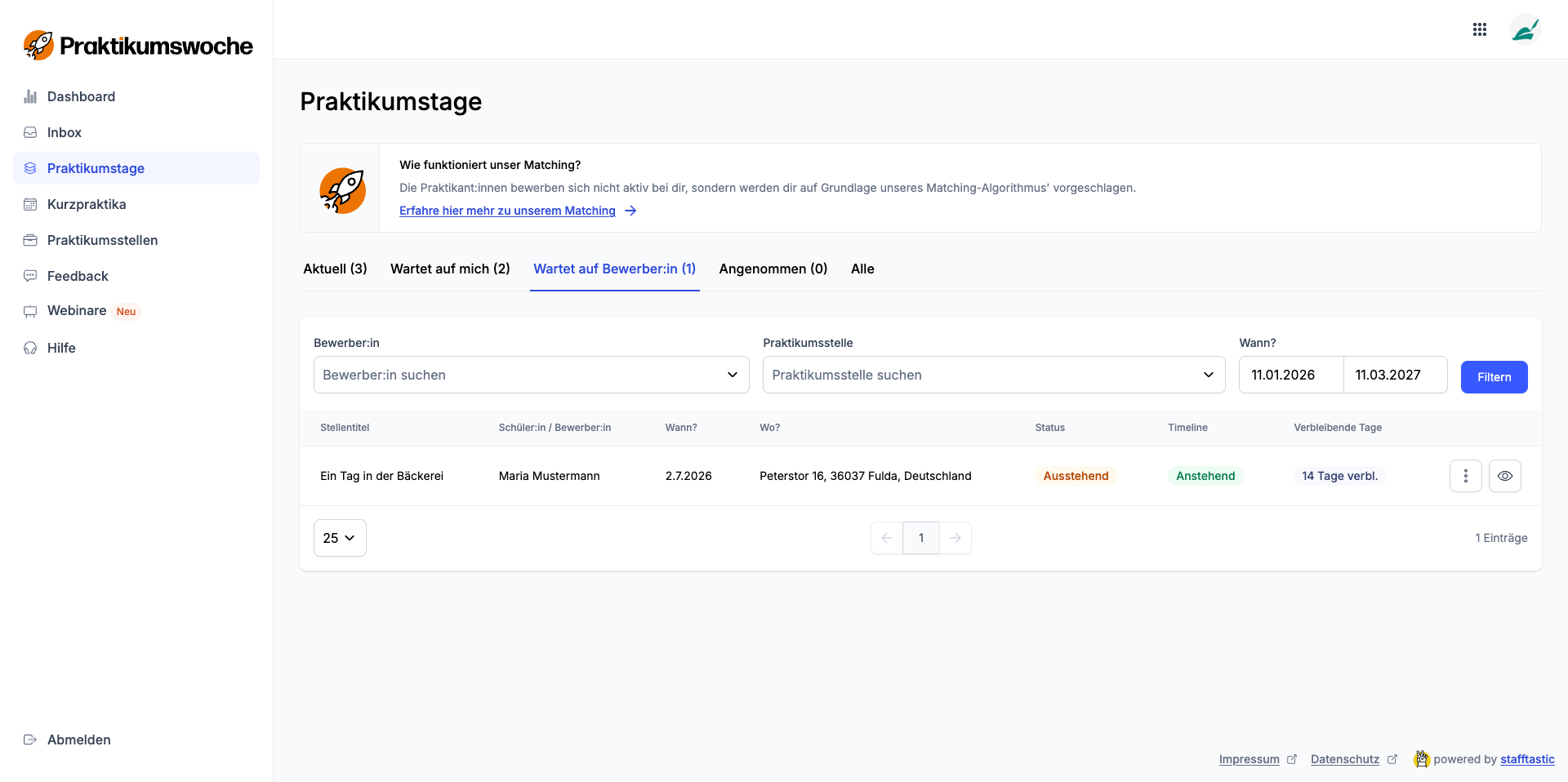Open the Impressum footer link
The width and height of the screenshot is (1568, 782).
pyautogui.click(x=1249, y=759)
